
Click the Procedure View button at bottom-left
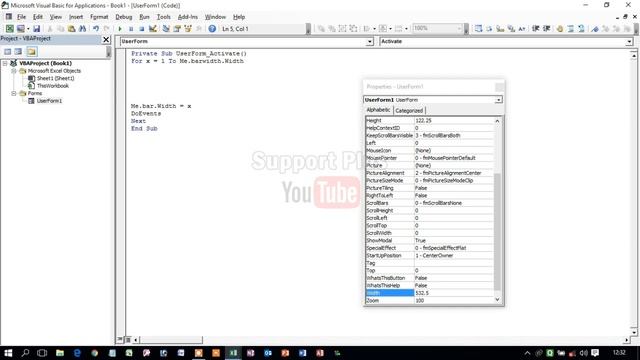(120, 340)
